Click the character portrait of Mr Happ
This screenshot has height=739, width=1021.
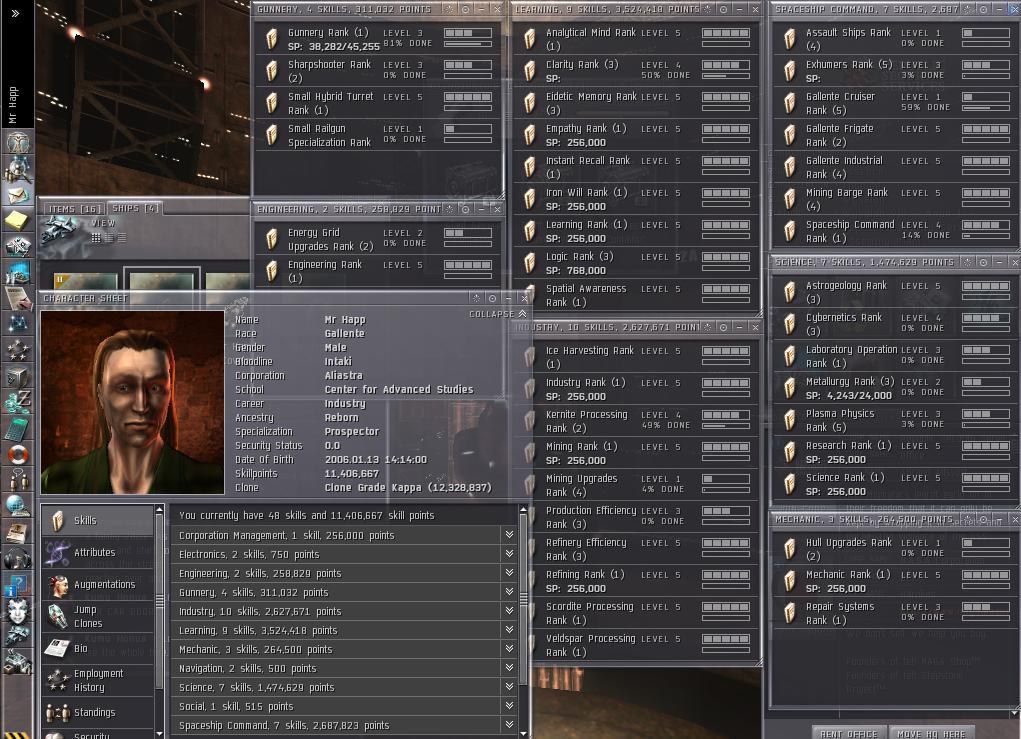pos(133,402)
